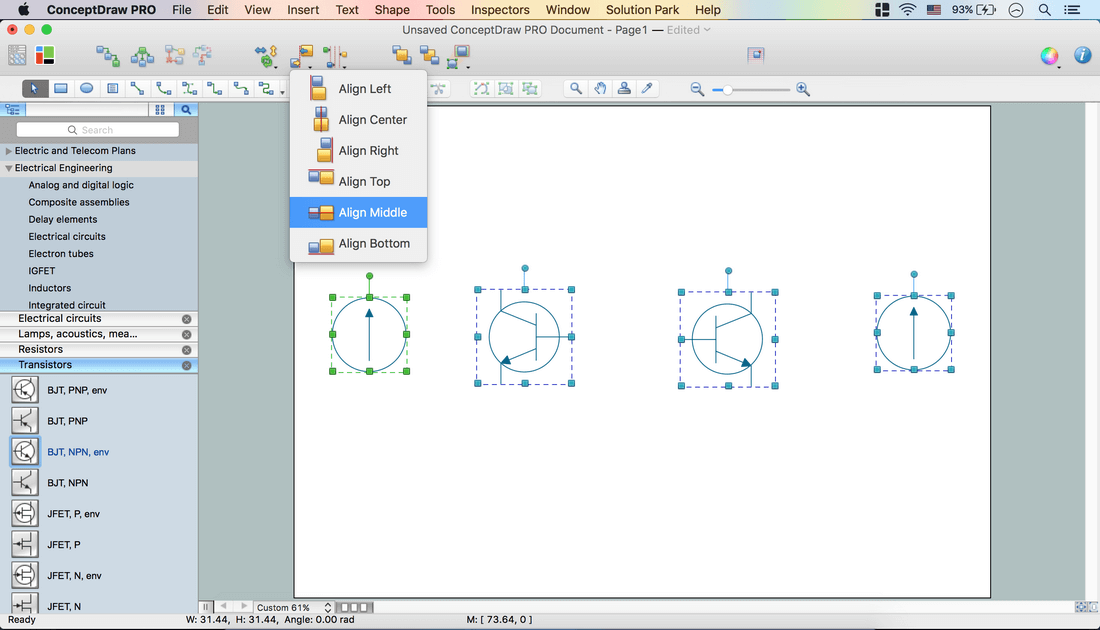Activate the hand pan tool
This screenshot has width=1100, height=630.
(600, 89)
